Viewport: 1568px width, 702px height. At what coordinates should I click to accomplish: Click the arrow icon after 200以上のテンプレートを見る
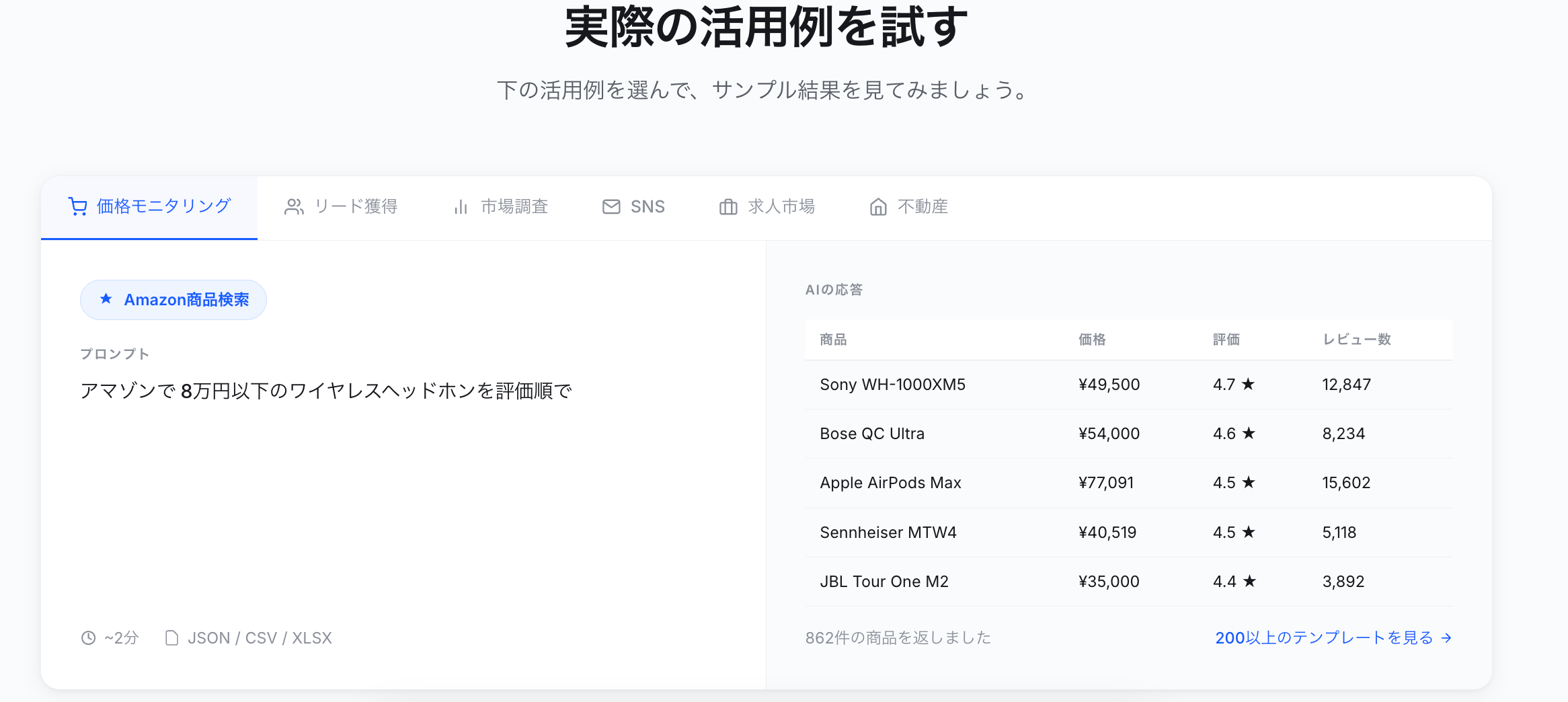point(1446,637)
